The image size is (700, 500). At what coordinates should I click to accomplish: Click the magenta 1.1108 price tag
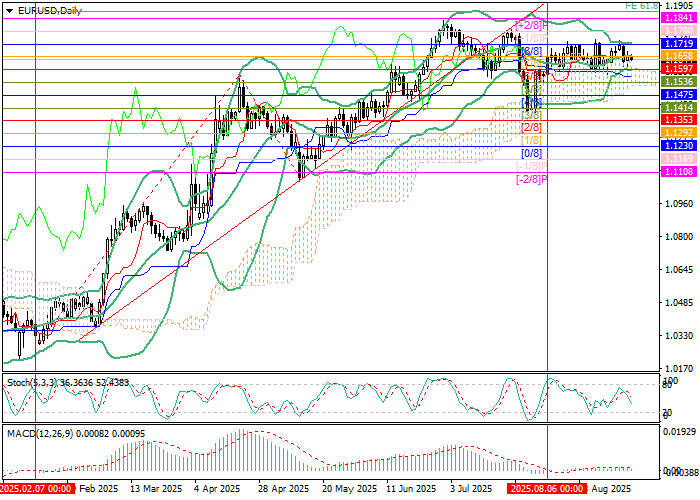click(x=679, y=172)
